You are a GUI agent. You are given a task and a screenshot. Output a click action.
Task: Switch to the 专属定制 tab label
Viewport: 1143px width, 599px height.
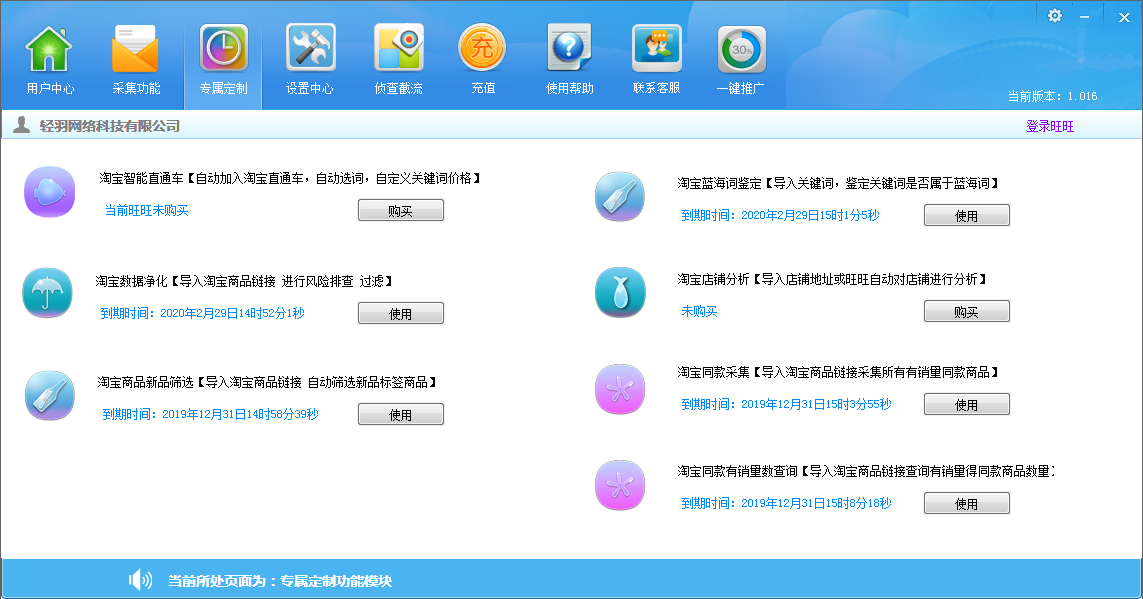(x=224, y=88)
